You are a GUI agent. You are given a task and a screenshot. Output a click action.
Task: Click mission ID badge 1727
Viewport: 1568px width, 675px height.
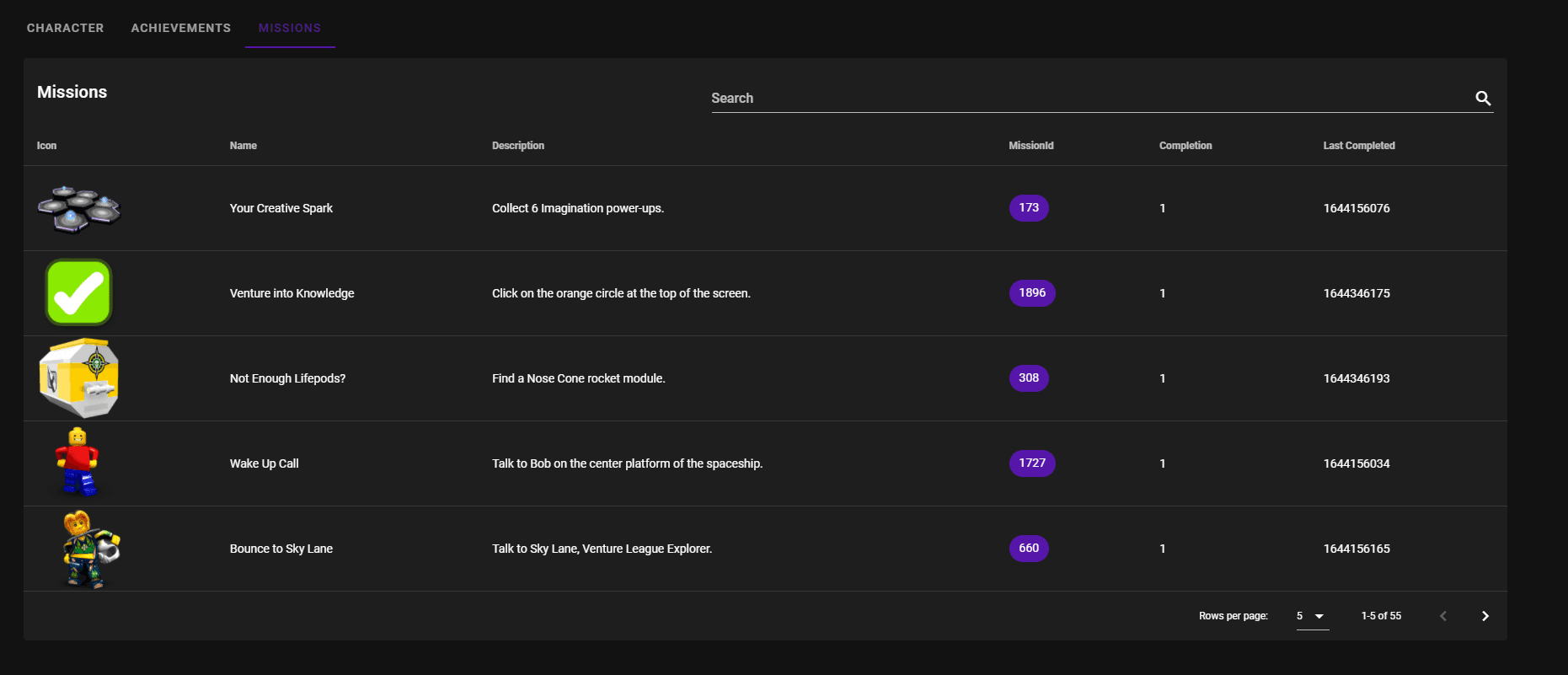coord(1032,463)
